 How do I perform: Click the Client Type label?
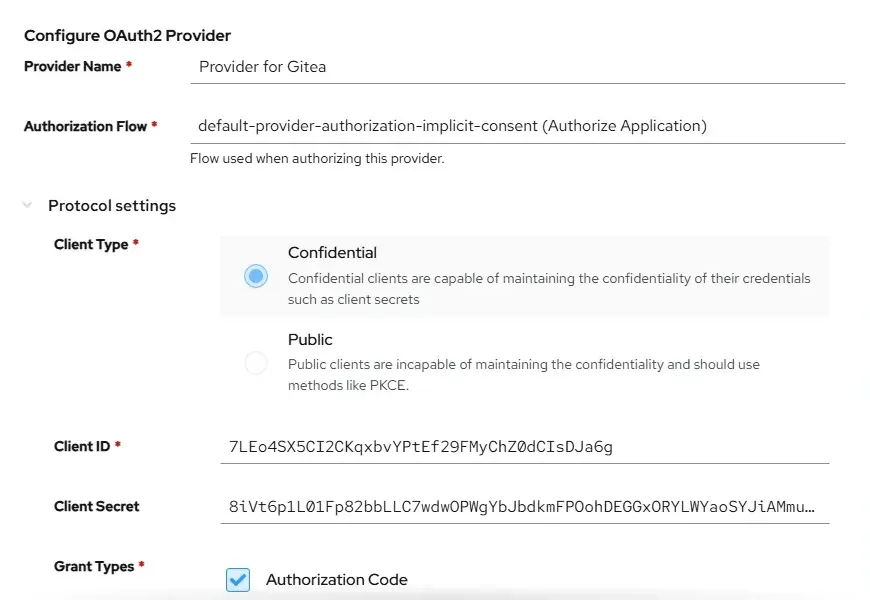(91, 244)
